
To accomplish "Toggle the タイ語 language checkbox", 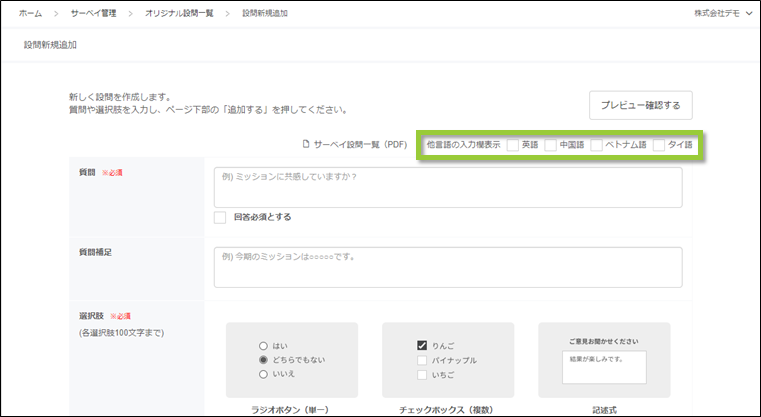I will point(659,145).
